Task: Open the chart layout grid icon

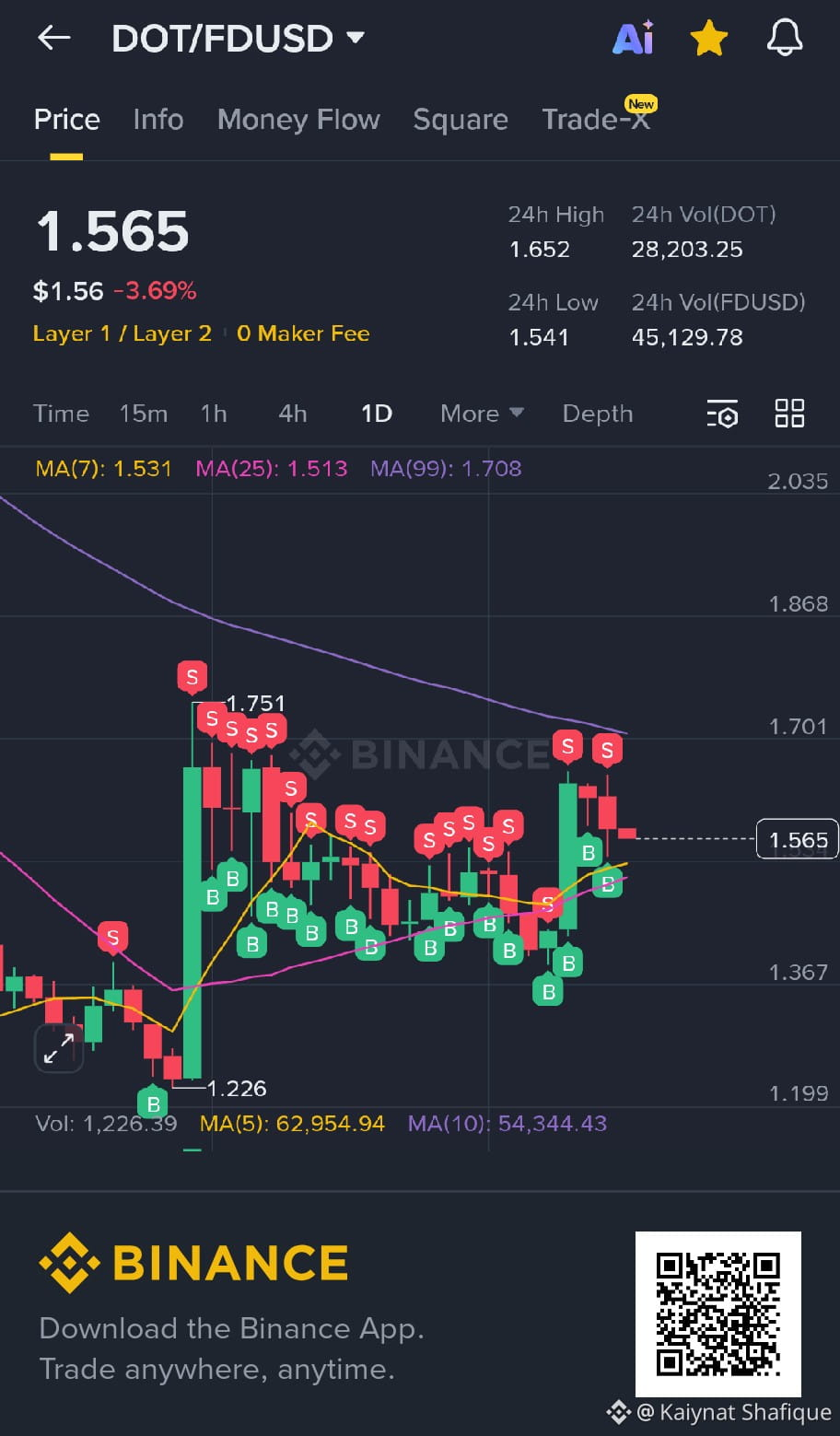Action: pos(789,414)
